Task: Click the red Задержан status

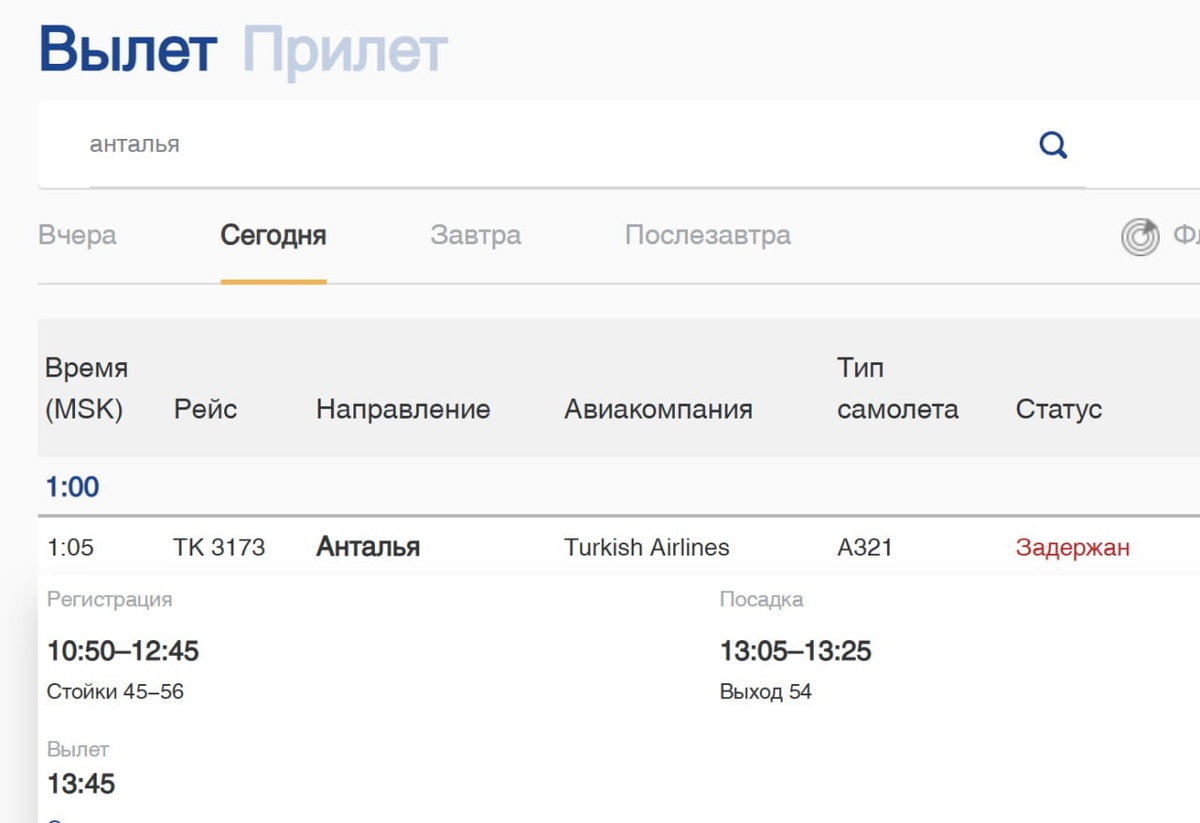Action: pos(1072,547)
